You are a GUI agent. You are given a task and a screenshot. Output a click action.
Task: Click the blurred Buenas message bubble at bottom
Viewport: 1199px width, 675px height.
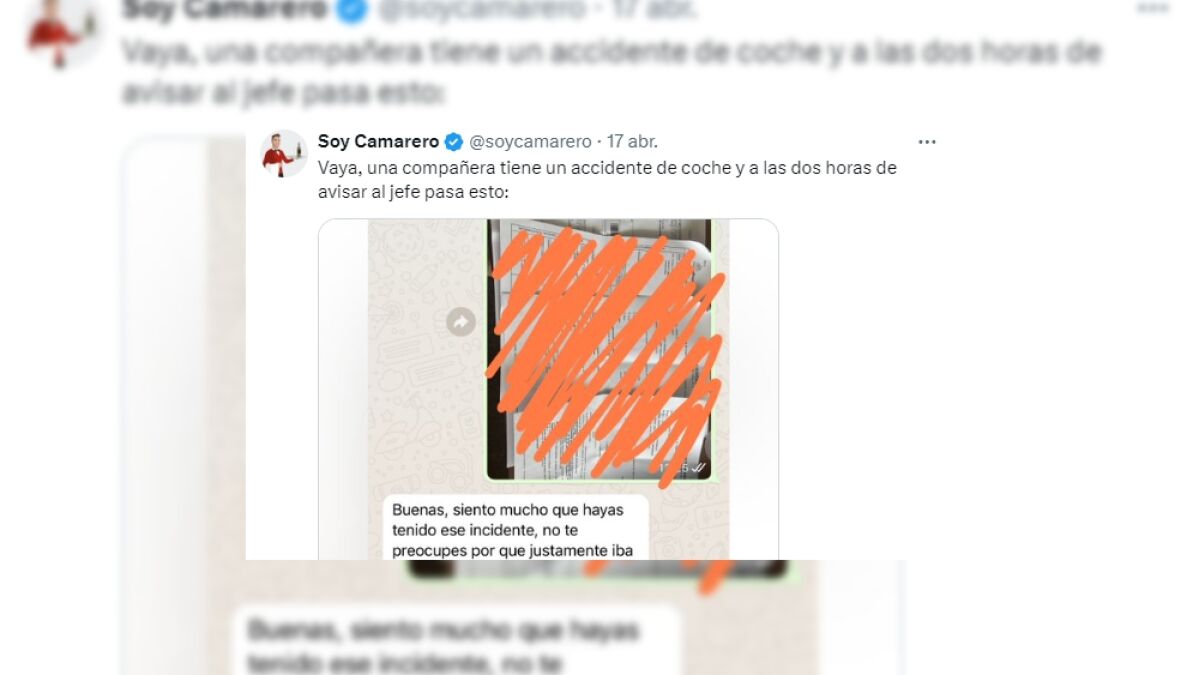(x=456, y=641)
